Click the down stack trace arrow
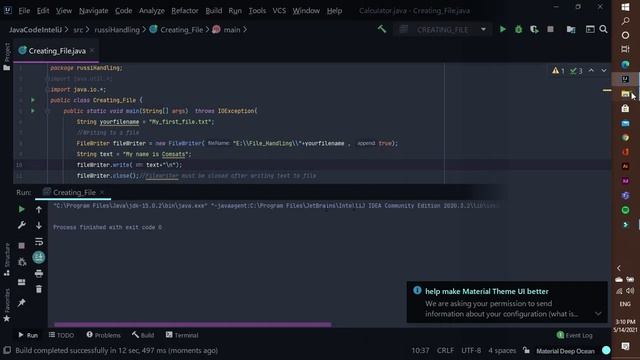This screenshot has width=640, height=360. tap(39, 225)
